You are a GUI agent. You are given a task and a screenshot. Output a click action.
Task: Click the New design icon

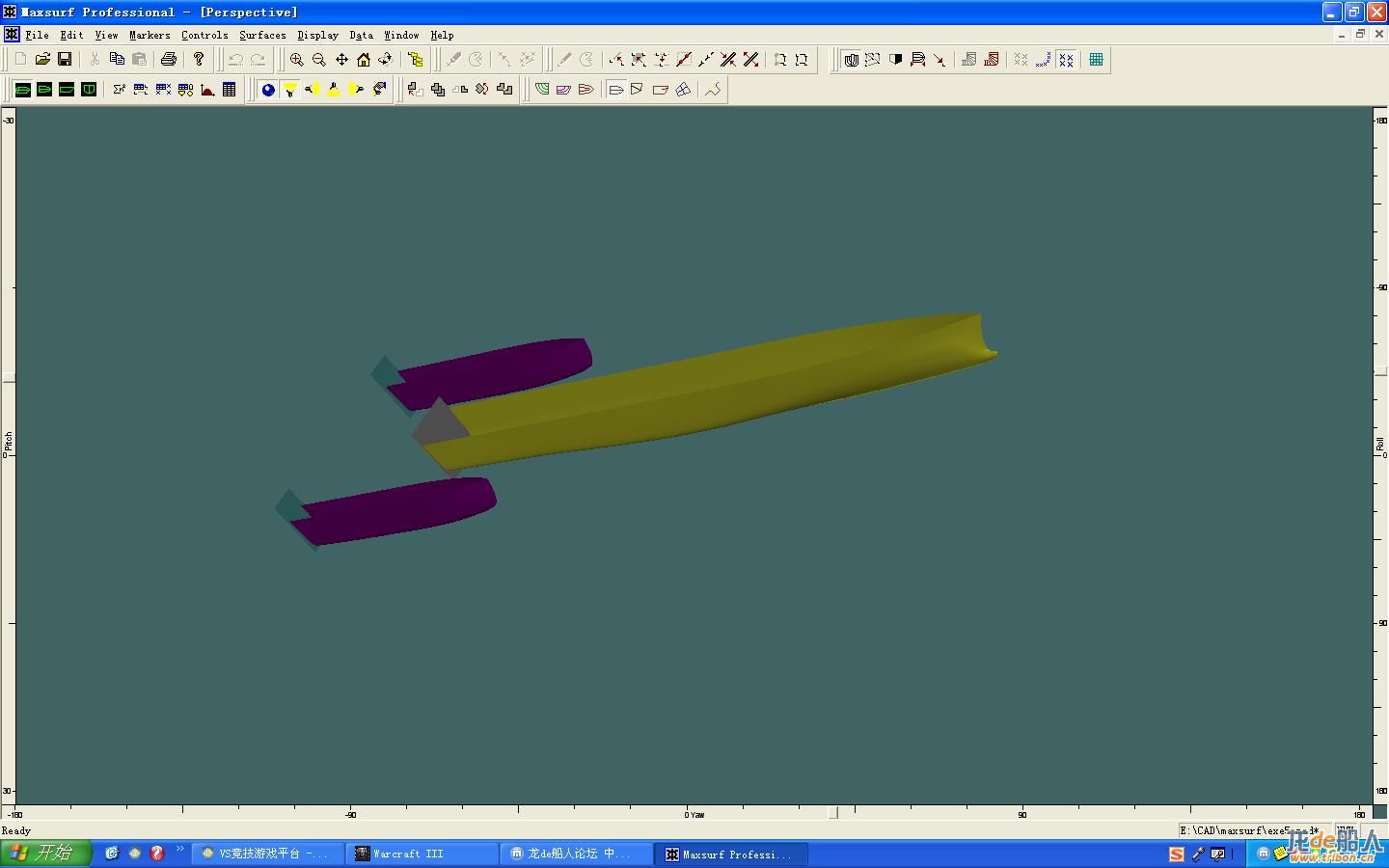coord(20,59)
